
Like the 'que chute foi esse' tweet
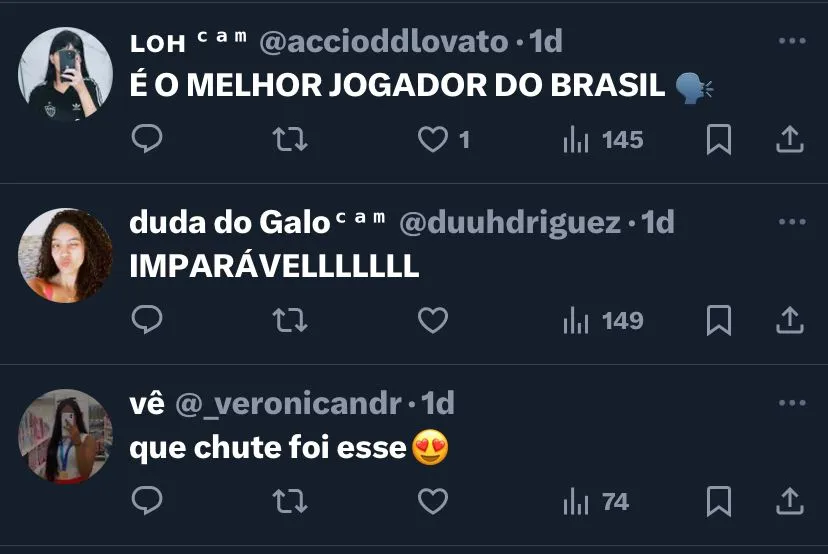433,501
